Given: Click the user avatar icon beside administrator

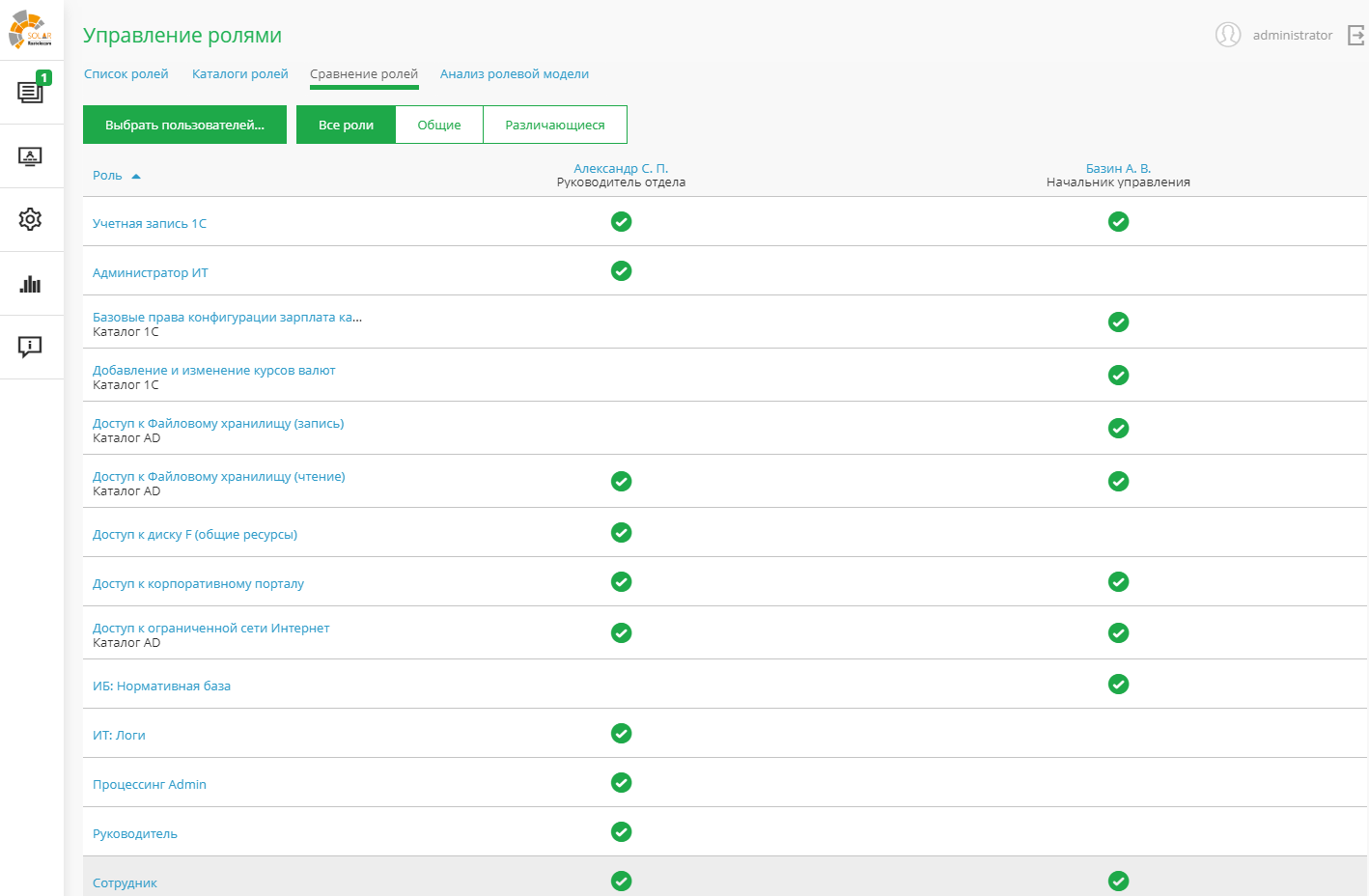Looking at the screenshot, I should click(x=1228, y=35).
